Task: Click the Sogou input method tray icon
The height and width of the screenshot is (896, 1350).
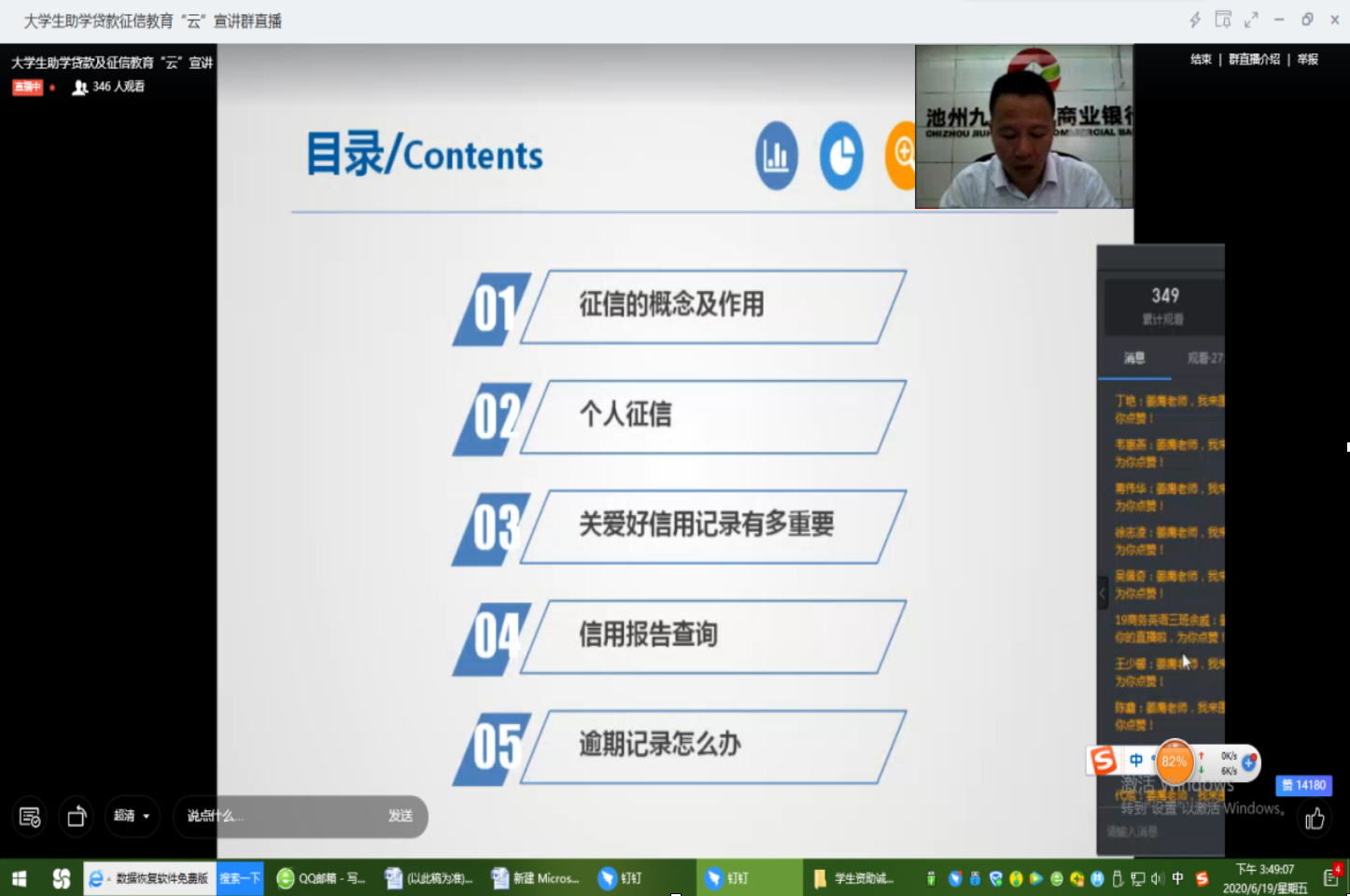Action: pos(1202,878)
